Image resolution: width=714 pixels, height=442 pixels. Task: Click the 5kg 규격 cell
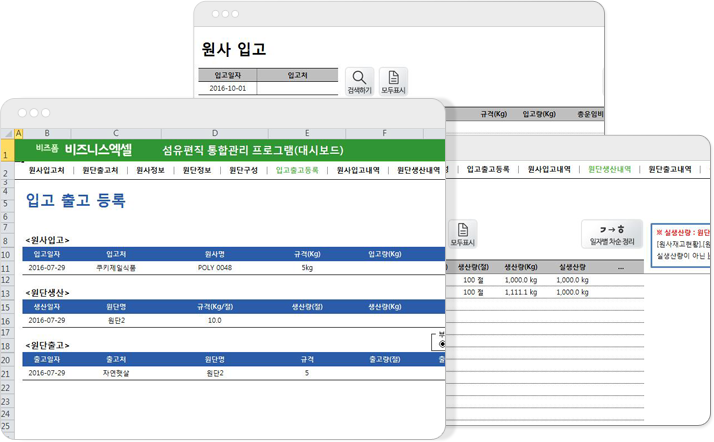(307, 268)
